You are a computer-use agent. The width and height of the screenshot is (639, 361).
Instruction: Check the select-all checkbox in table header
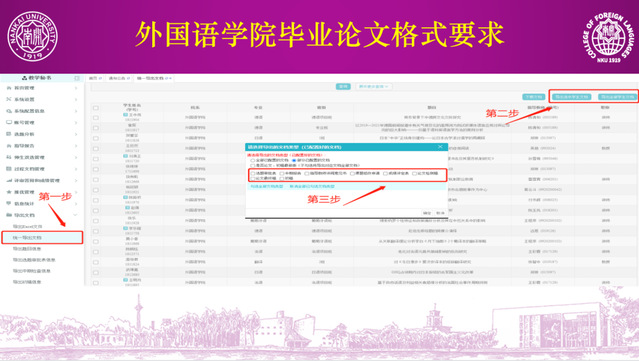point(96,108)
